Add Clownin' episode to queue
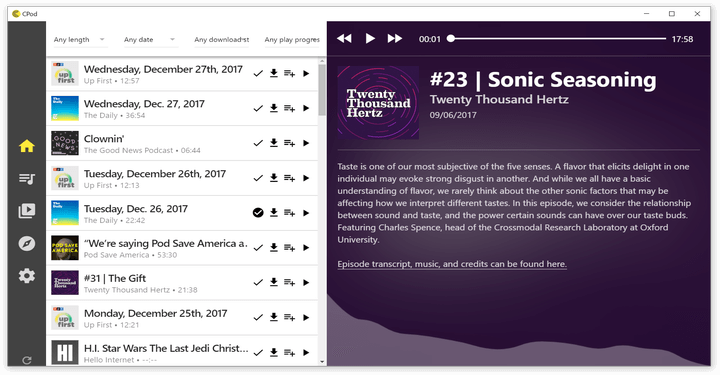Image resolution: width=720 pixels, height=375 pixels. coord(289,143)
